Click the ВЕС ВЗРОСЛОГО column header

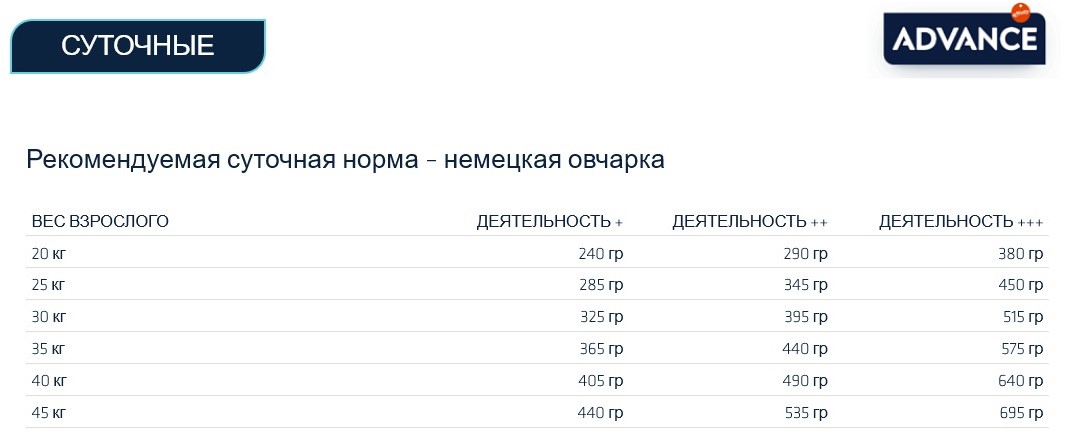[100, 221]
